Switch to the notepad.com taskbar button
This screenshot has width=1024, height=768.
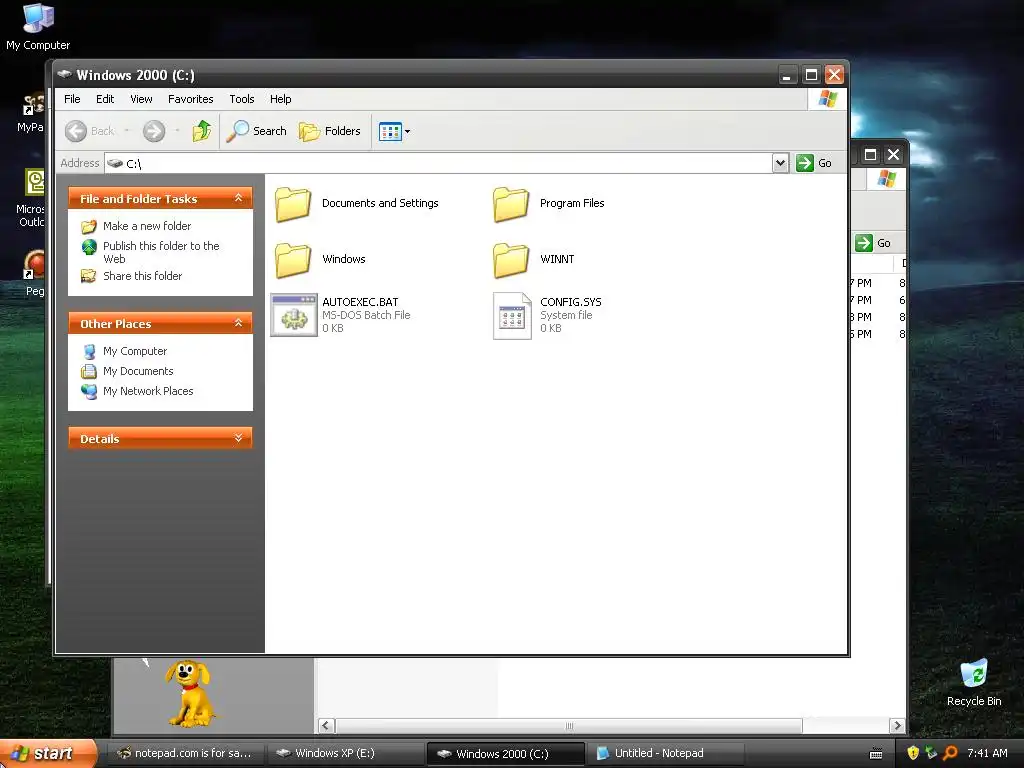click(x=185, y=753)
